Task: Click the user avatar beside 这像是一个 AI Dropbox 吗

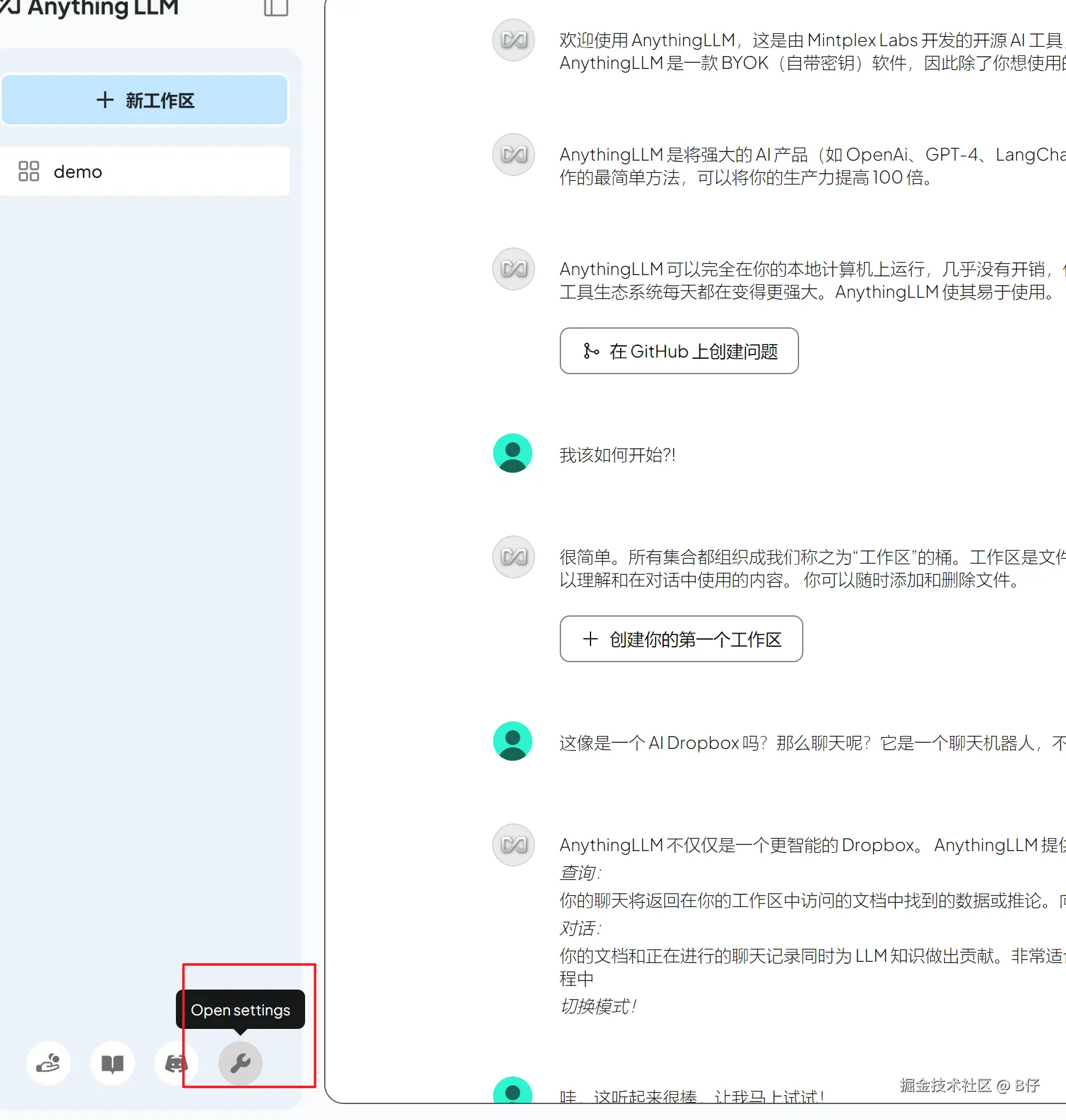Action: 512,742
